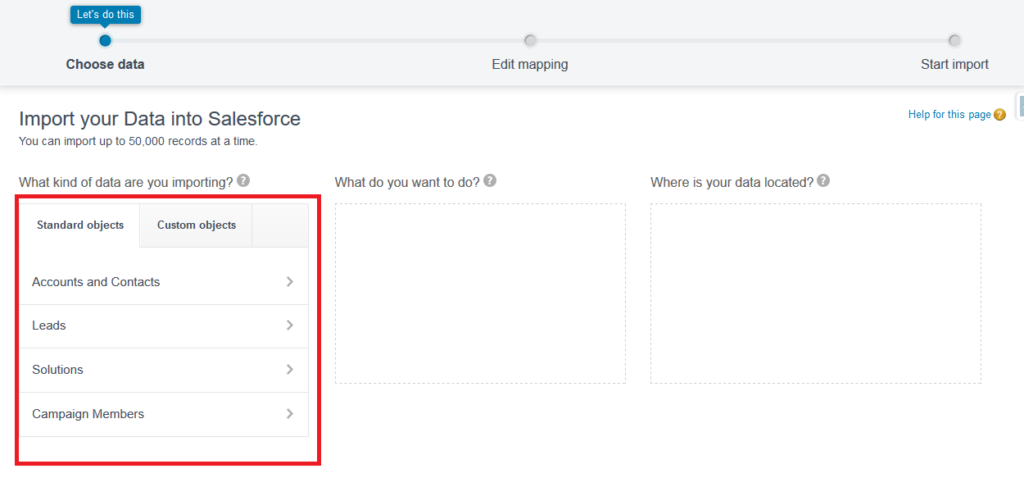
Task: Click the 'Choose data' step label
Action: 105,65
